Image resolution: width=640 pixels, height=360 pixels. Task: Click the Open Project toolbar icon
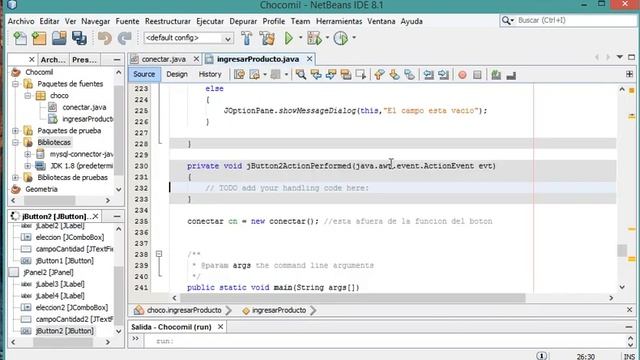59,38
